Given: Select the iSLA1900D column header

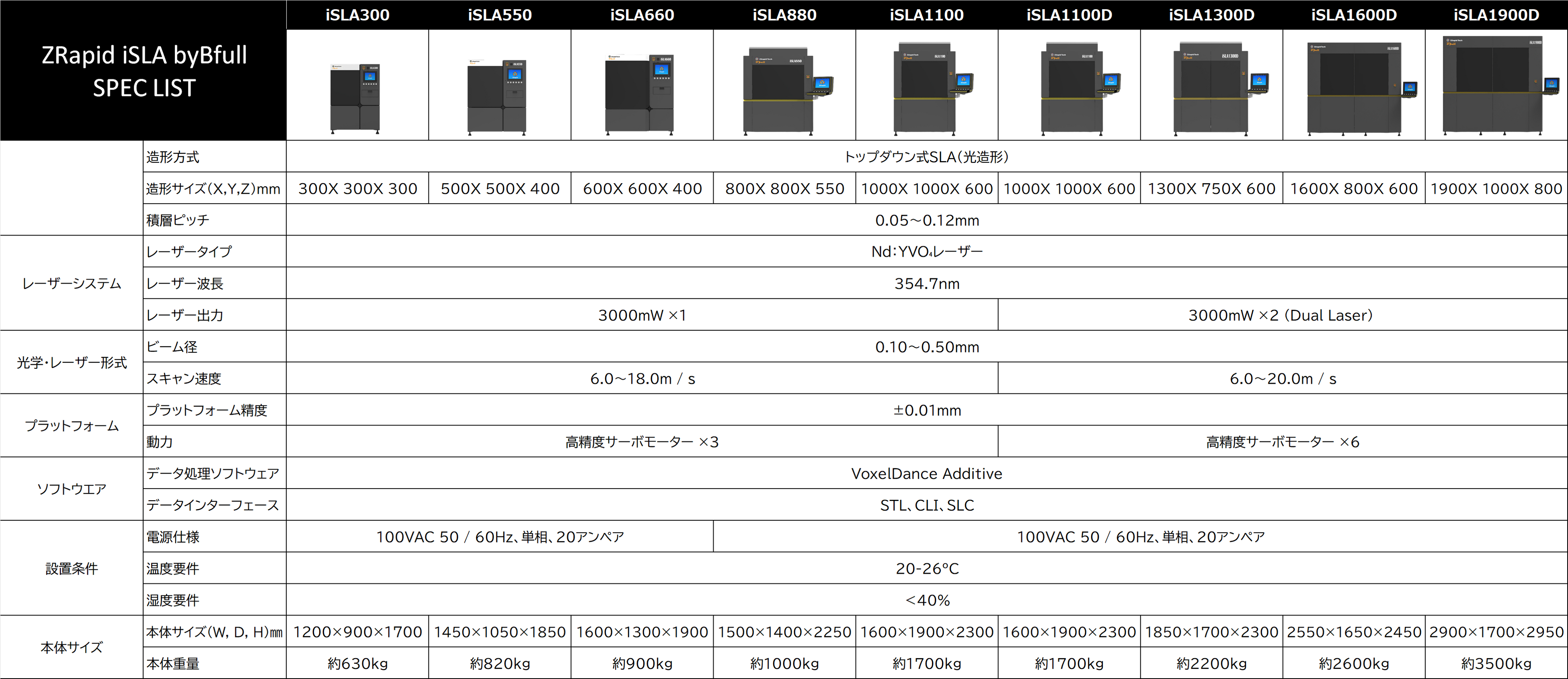Looking at the screenshot, I should (1496, 15).
